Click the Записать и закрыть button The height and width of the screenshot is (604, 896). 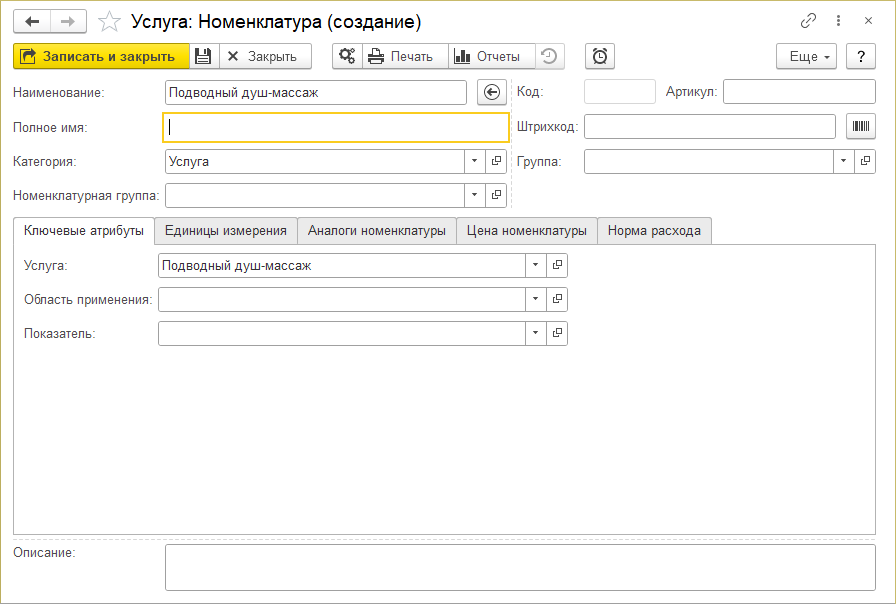100,56
